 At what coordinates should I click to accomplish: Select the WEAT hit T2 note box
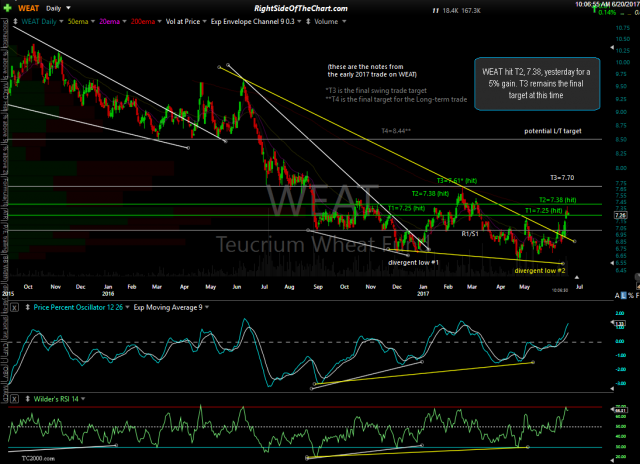(x=537, y=84)
